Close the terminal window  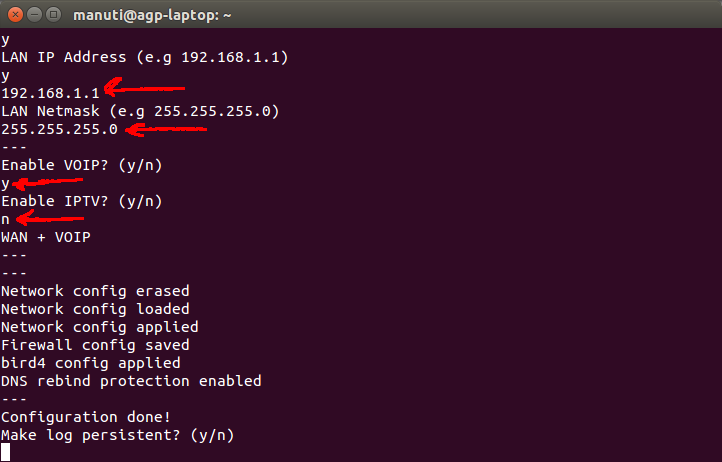click(x=14, y=15)
